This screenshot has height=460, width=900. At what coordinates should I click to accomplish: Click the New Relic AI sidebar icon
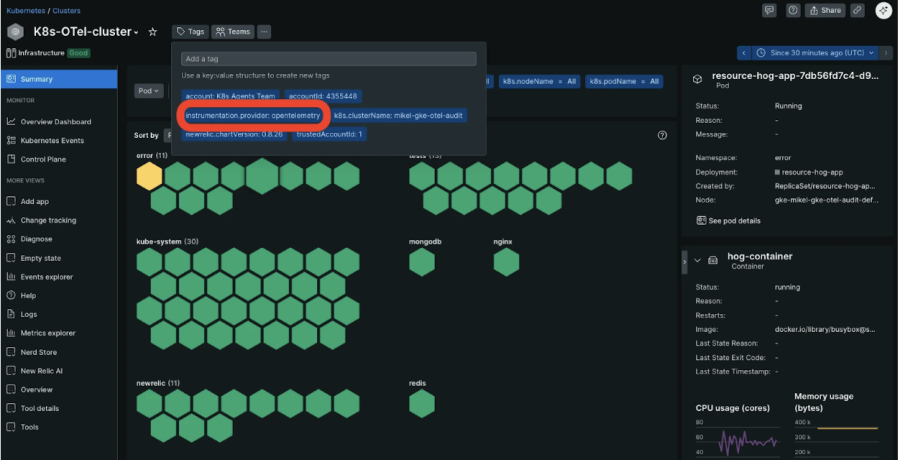coord(11,371)
